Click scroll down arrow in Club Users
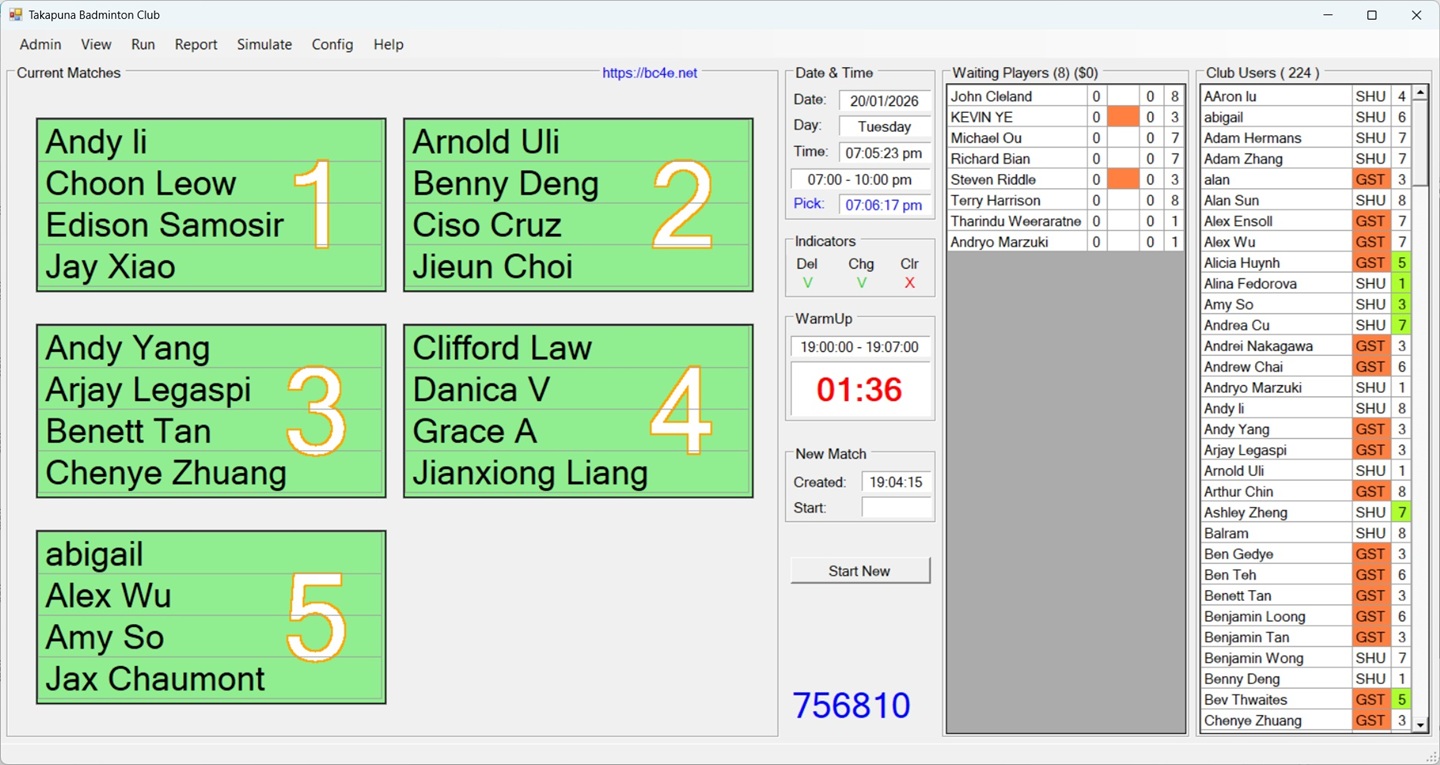The image size is (1440, 765). tap(1420, 725)
